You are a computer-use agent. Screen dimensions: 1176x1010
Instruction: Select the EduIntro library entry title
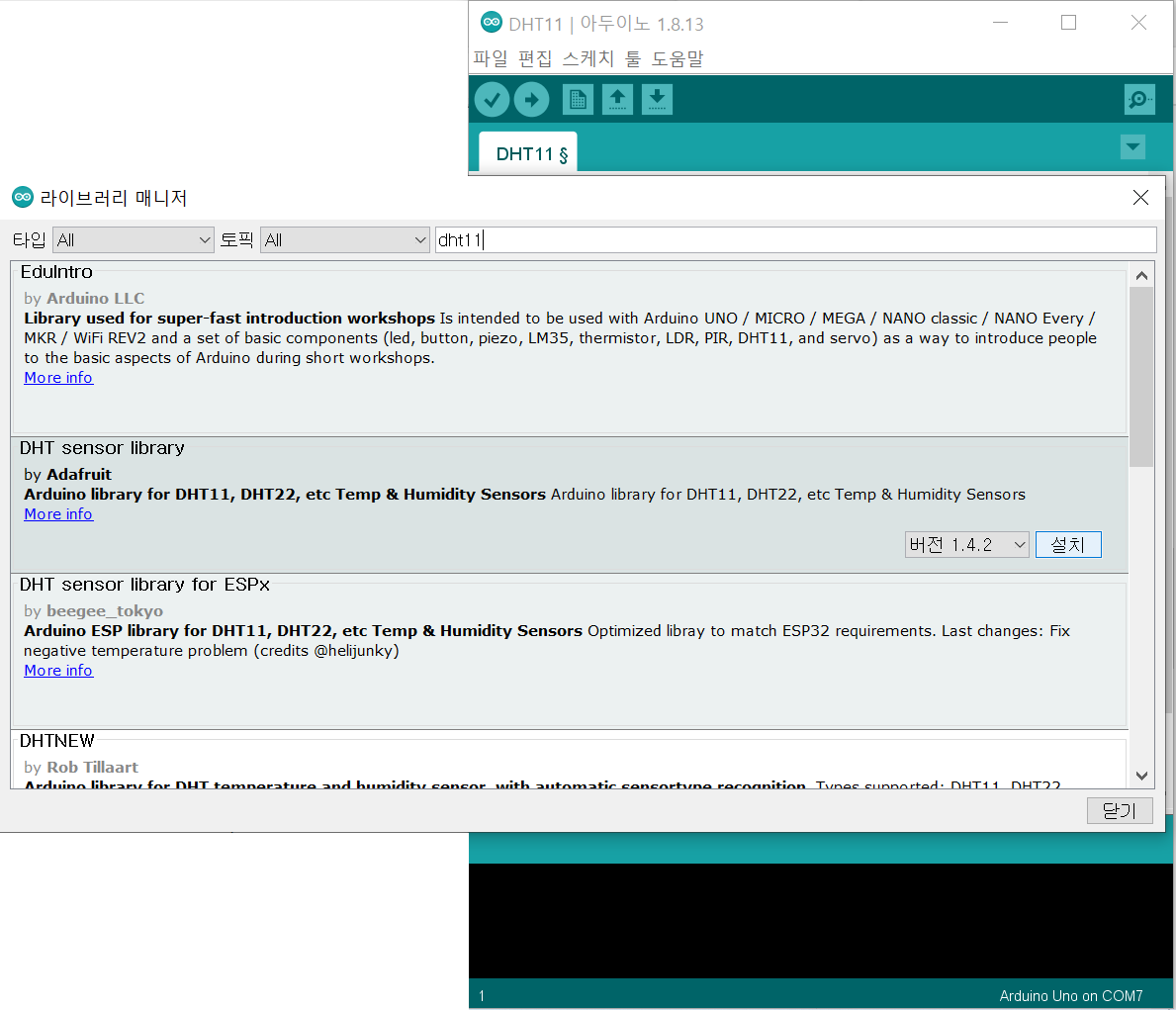[56, 272]
